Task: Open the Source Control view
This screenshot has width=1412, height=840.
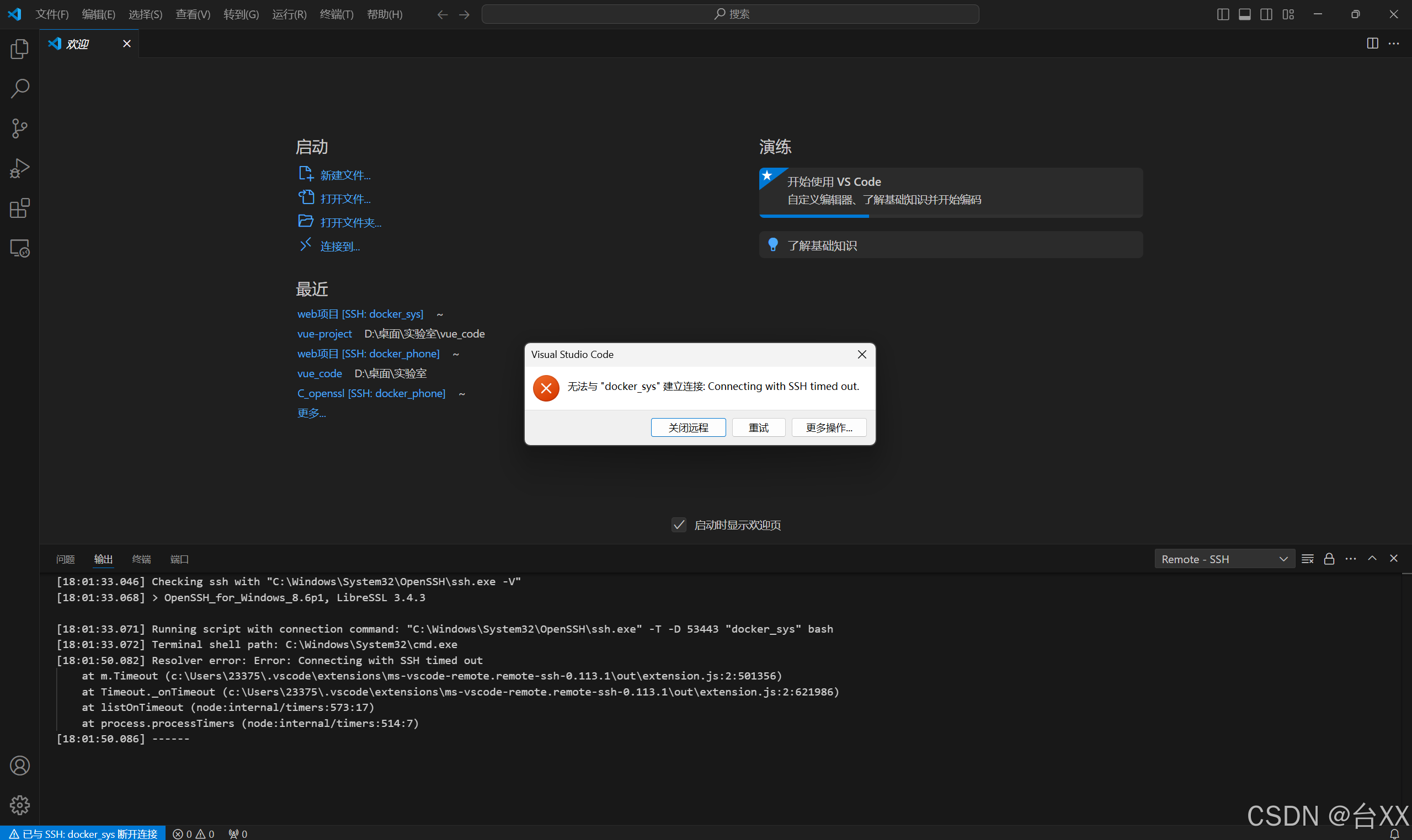Action: [20, 129]
